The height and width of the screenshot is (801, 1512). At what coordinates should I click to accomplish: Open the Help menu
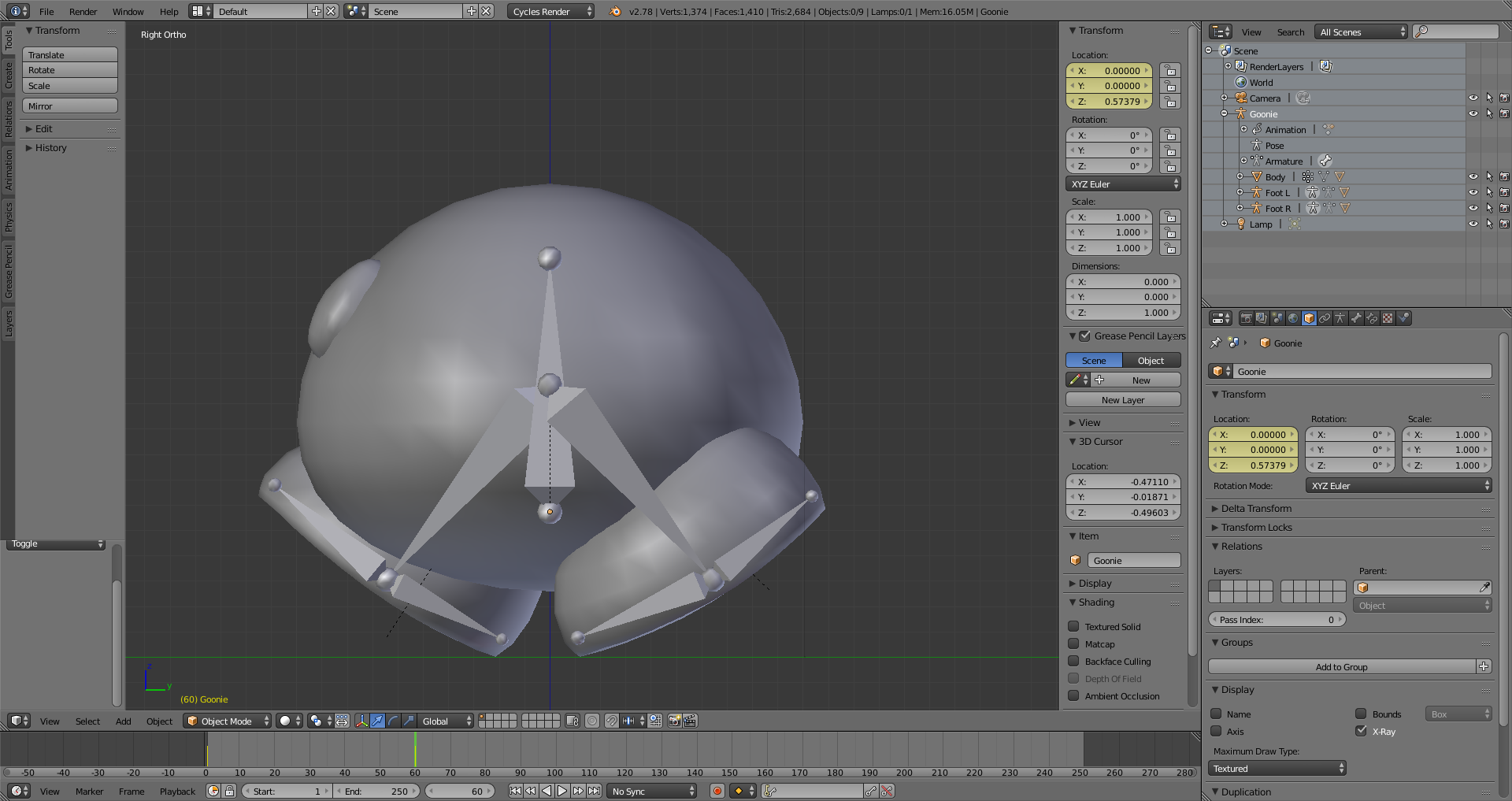point(169,11)
